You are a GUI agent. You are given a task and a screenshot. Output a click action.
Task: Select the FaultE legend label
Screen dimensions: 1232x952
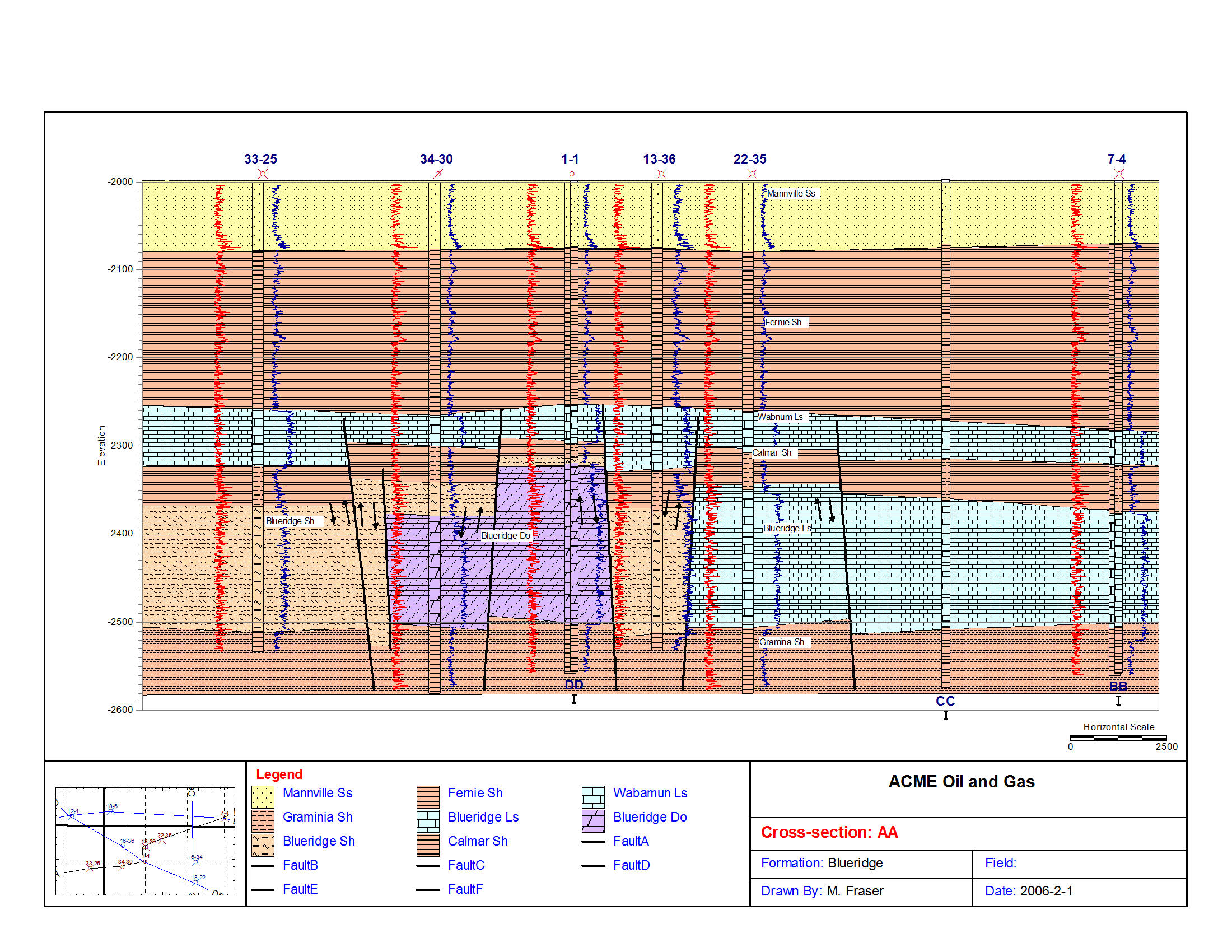[x=300, y=889]
